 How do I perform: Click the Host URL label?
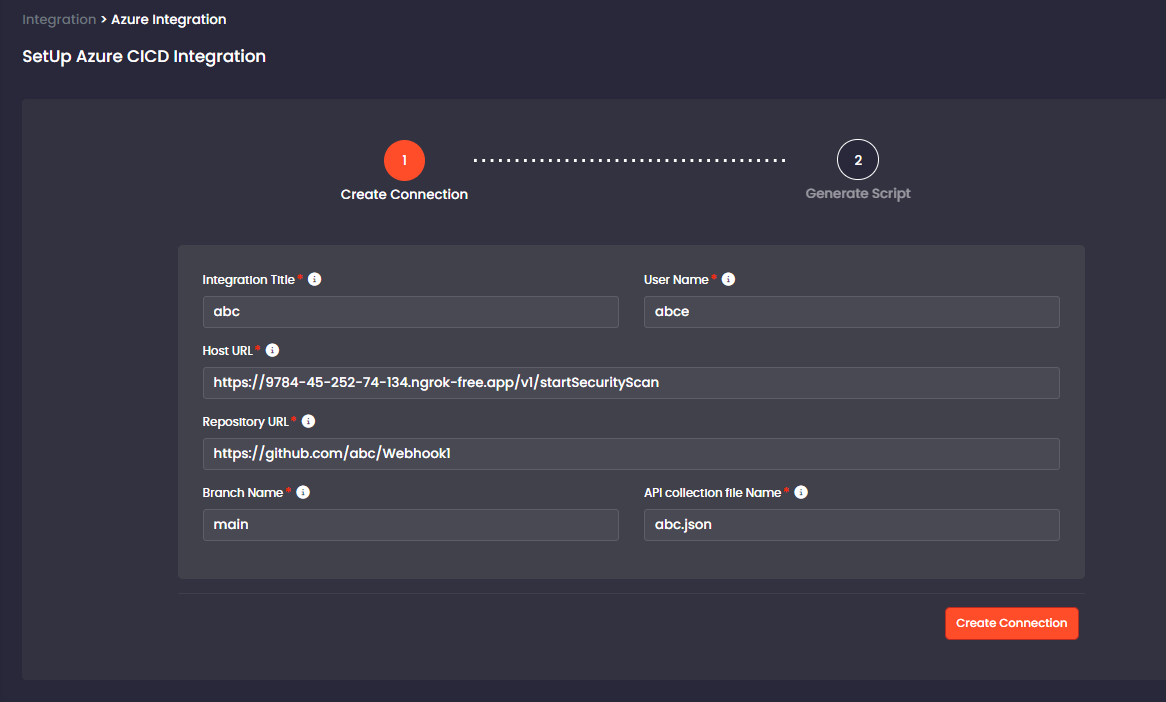click(228, 351)
